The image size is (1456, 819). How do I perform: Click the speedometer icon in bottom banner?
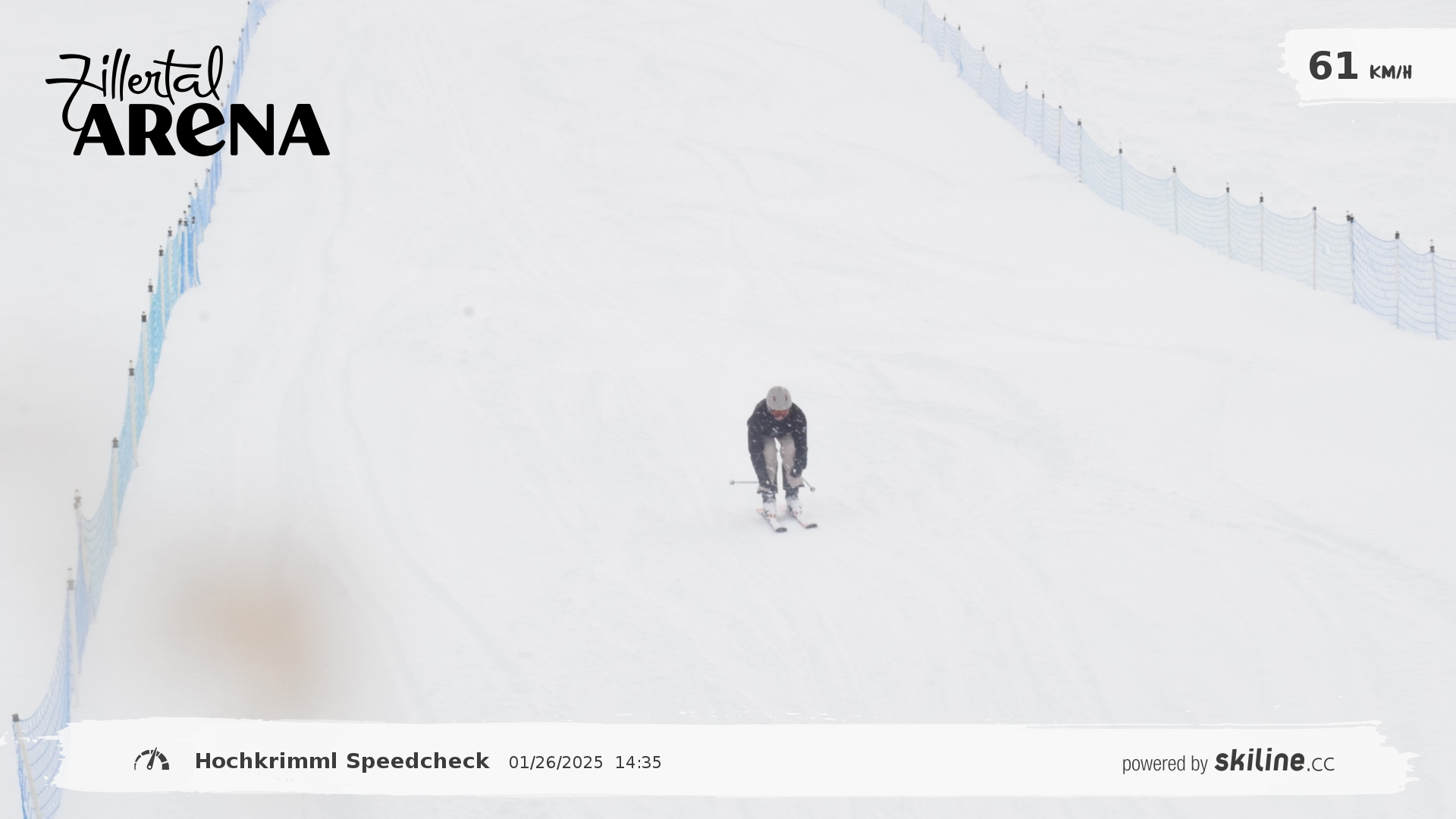click(152, 760)
